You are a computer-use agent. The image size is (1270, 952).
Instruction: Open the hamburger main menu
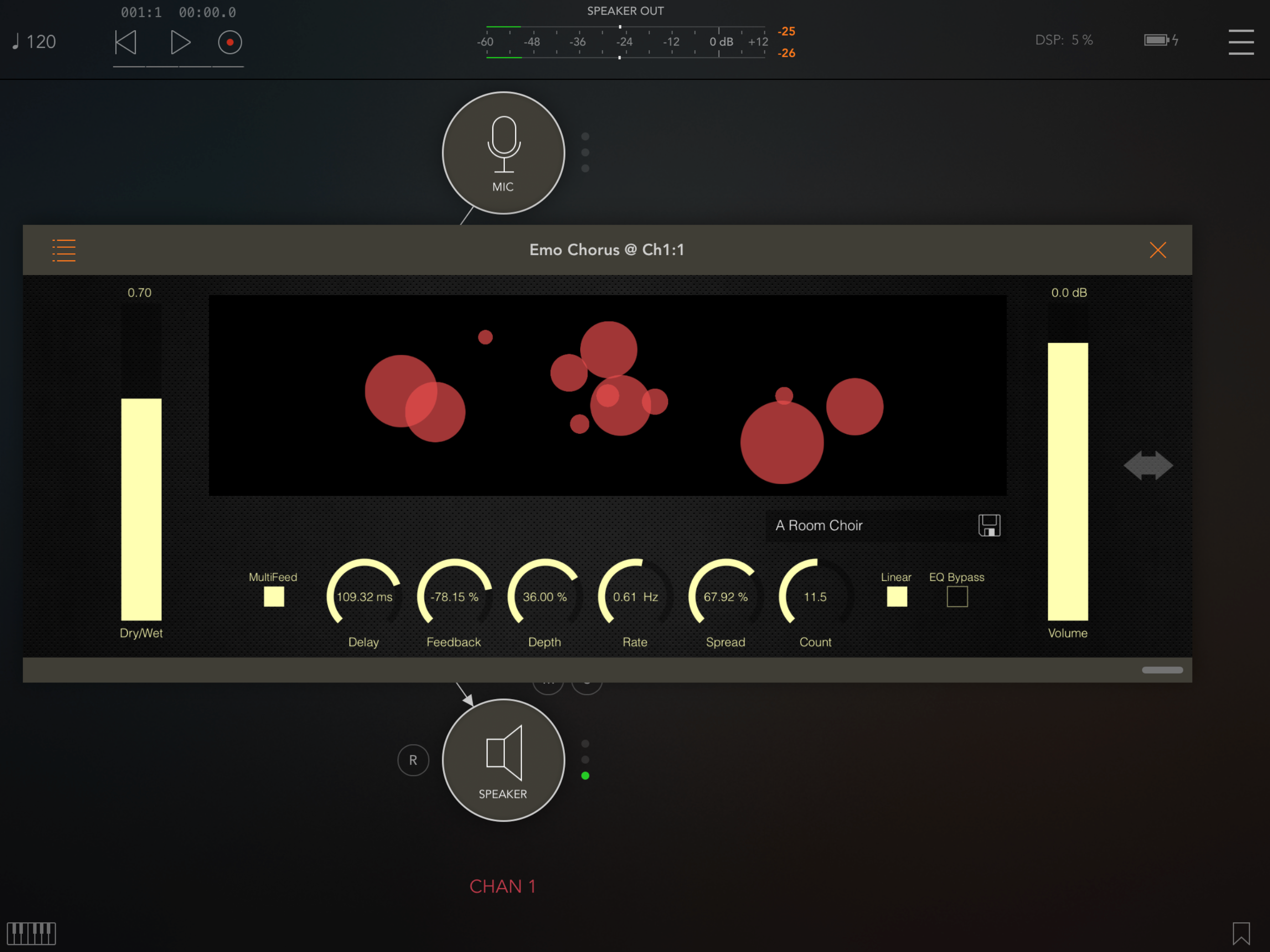[x=1240, y=42]
